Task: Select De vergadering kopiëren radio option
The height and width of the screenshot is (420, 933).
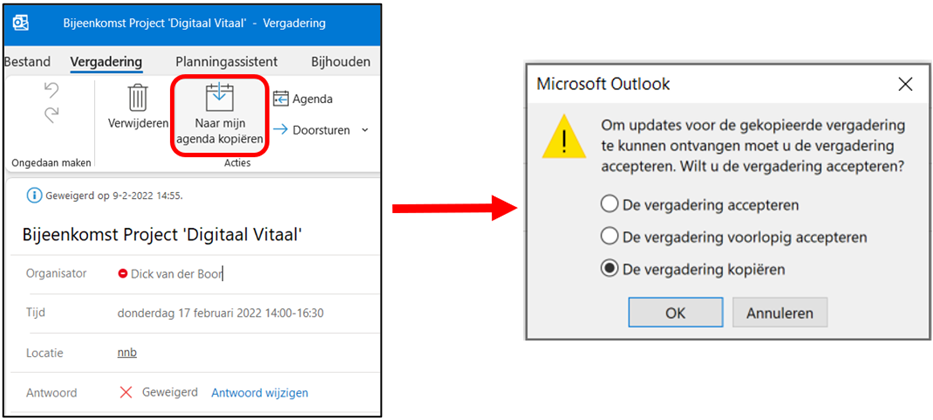Action: coord(609,269)
